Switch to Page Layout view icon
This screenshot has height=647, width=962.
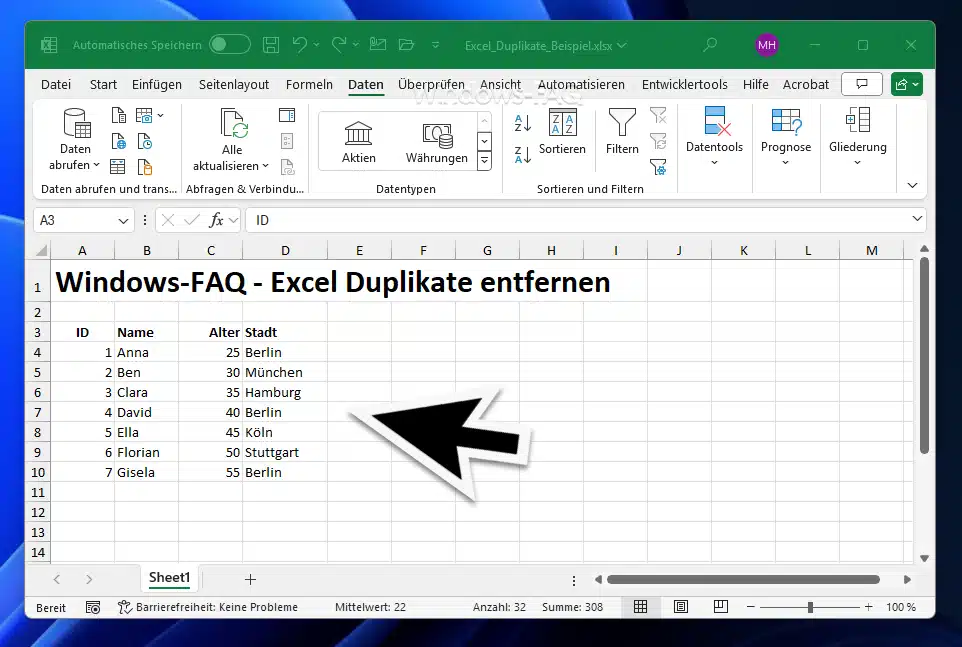[680, 607]
